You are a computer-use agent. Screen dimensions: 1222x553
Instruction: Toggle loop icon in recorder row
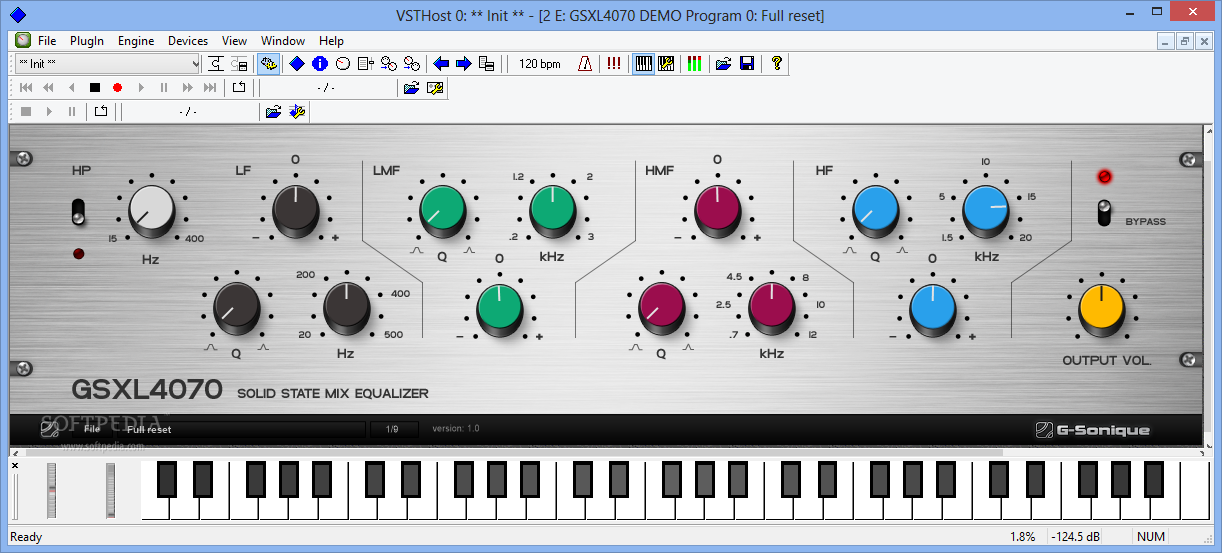point(238,88)
